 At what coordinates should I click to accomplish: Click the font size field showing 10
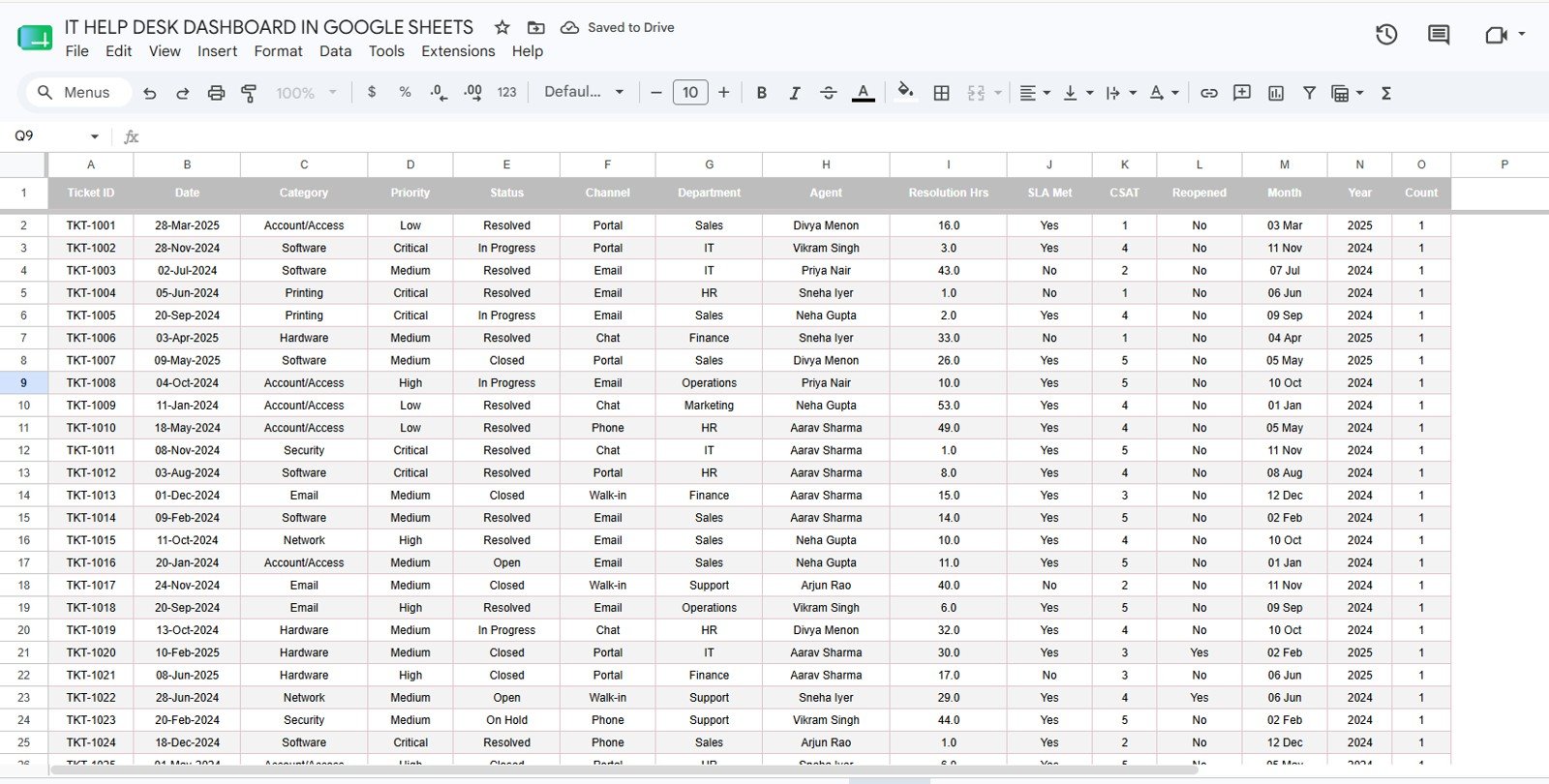coord(690,92)
